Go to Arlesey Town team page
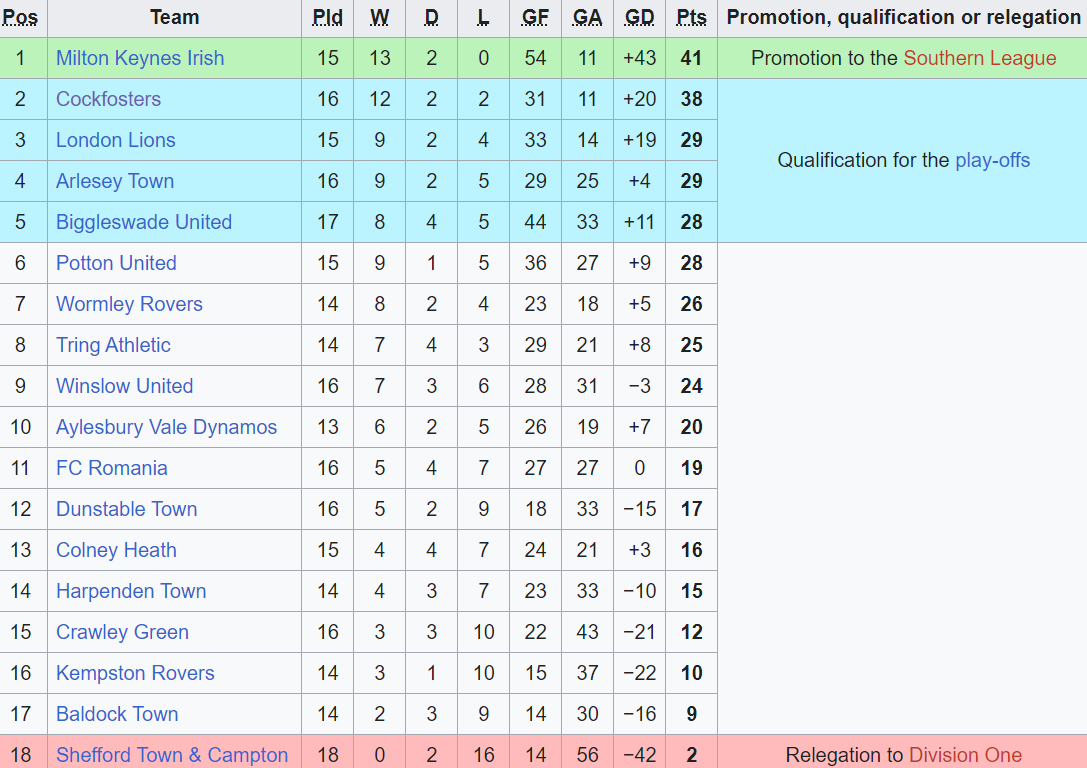1087x768 pixels. coord(115,181)
